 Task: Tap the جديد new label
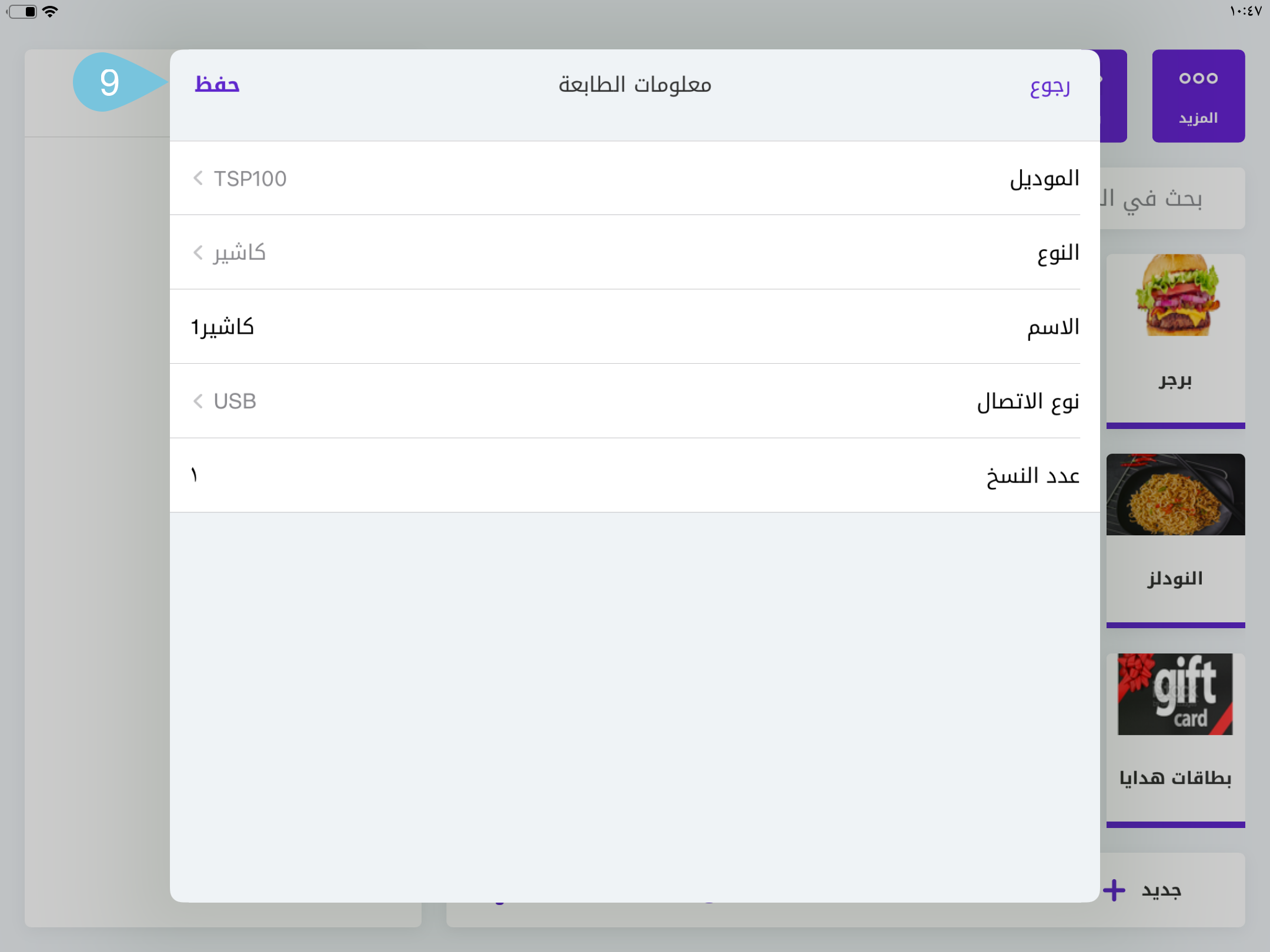pos(1161,891)
